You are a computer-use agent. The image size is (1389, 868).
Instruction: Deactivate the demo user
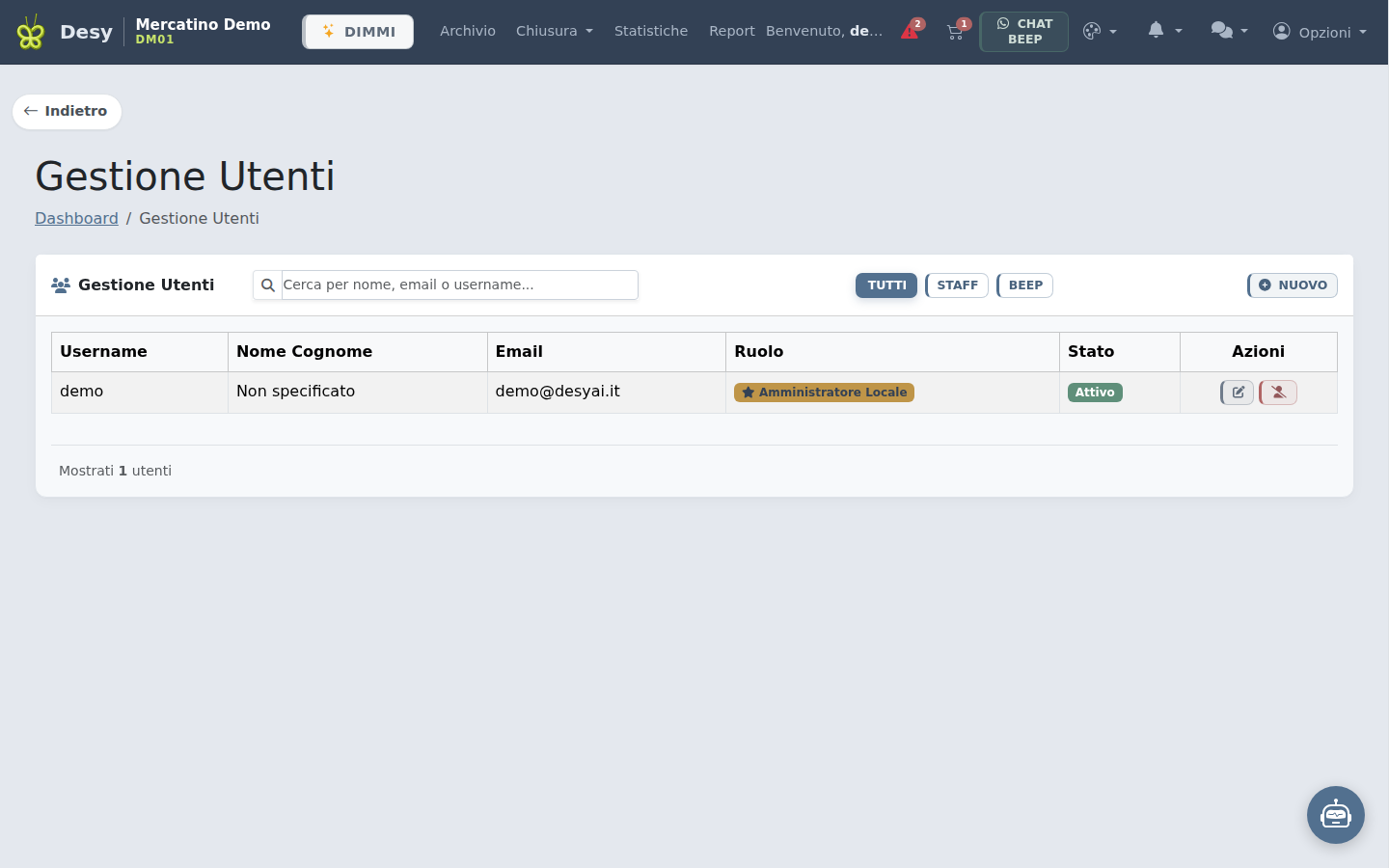point(1278,393)
